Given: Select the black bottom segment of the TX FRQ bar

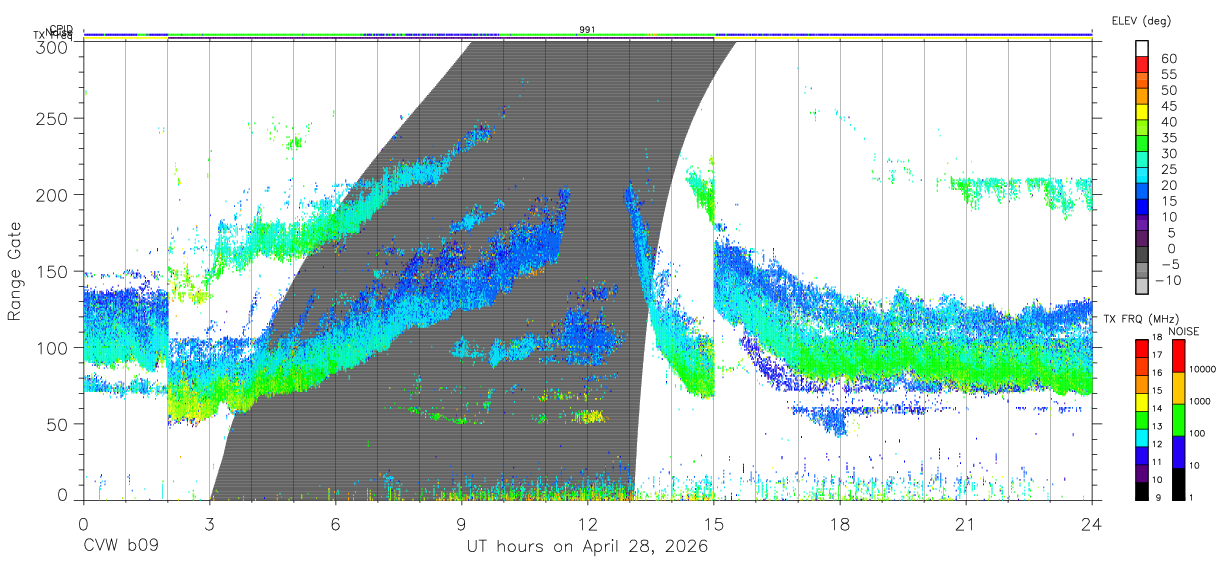Looking at the screenshot, I should [1143, 490].
